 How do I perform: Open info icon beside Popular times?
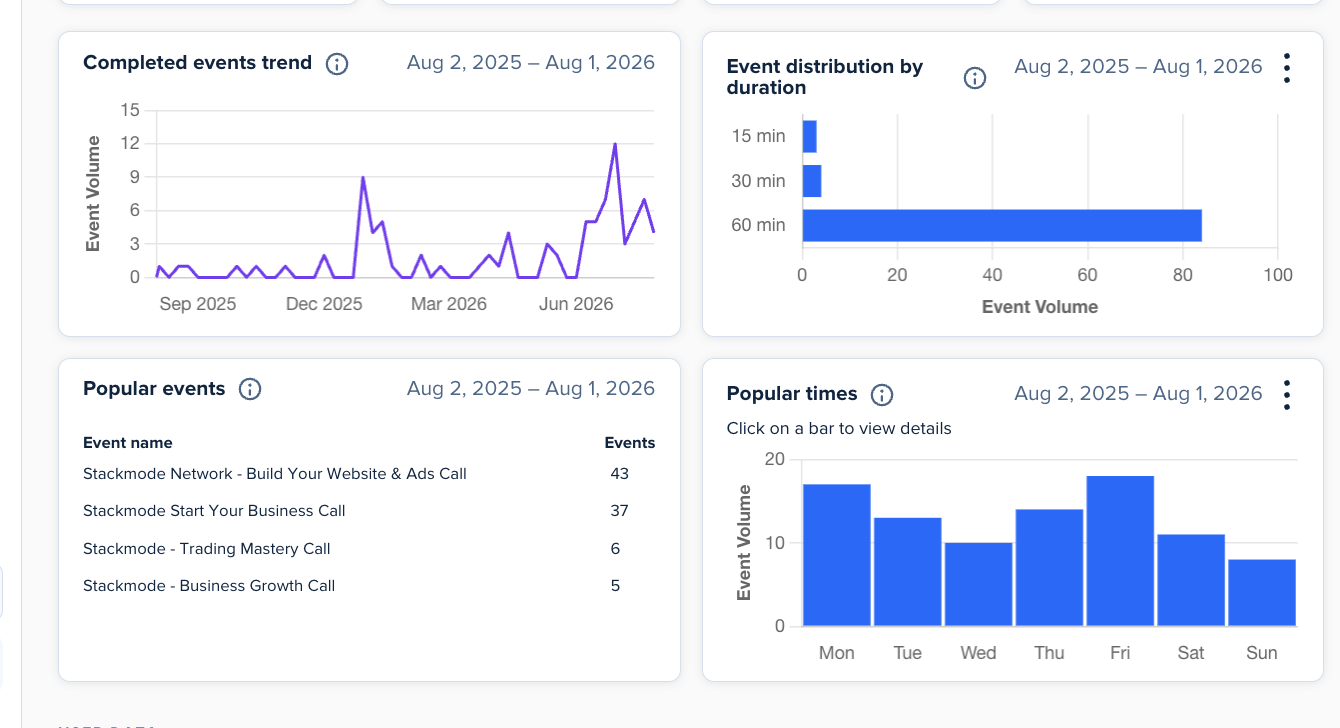pos(882,395)
